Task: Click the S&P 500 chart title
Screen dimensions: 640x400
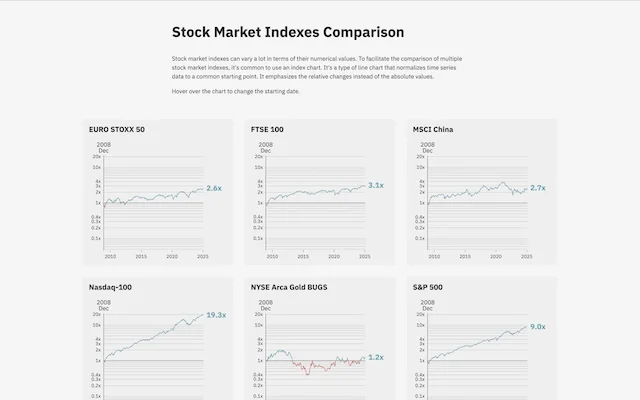Action: [x=427, y=287]
